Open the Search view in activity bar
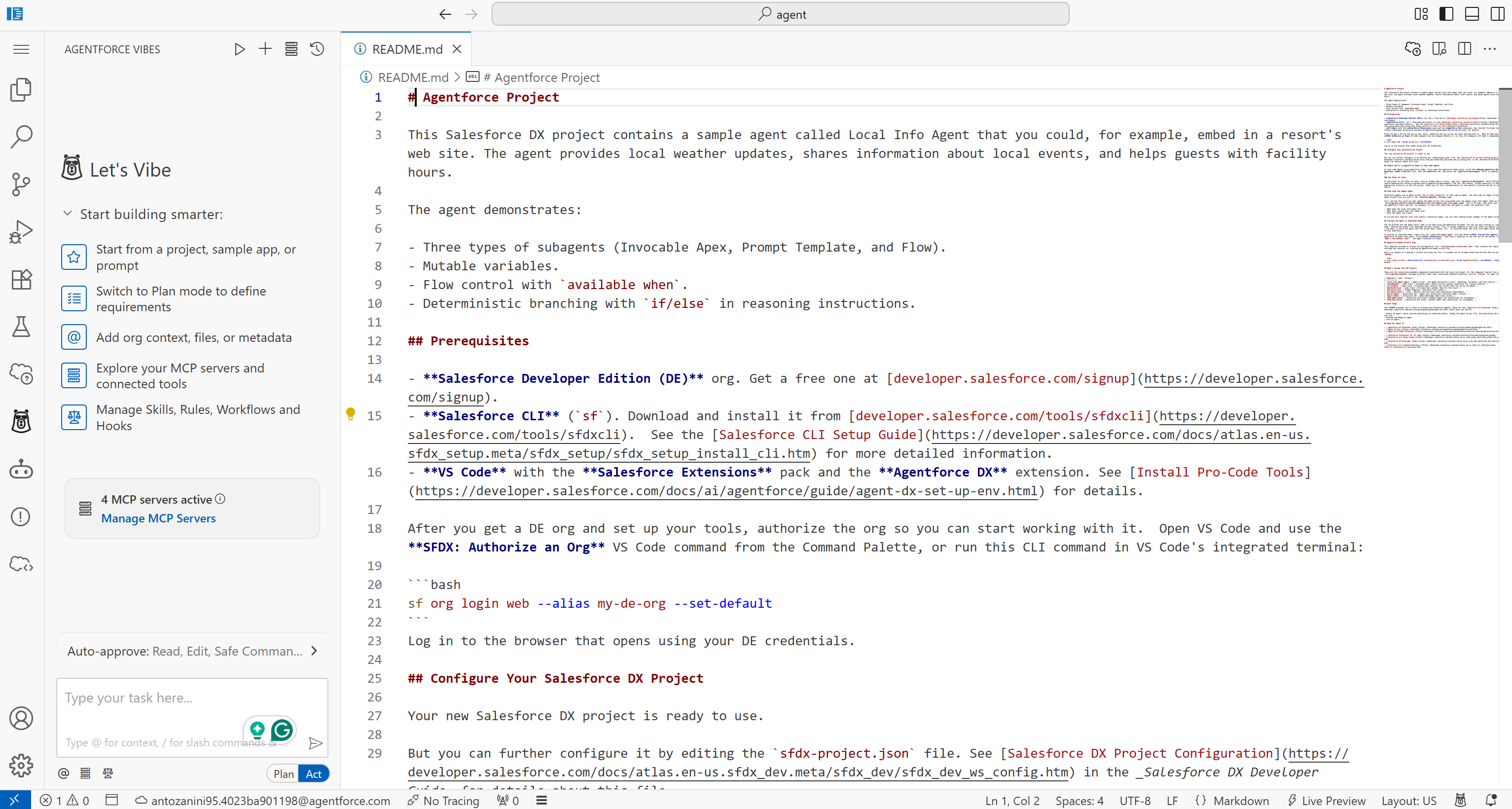 pyautogui.click(x=21, y=137)
